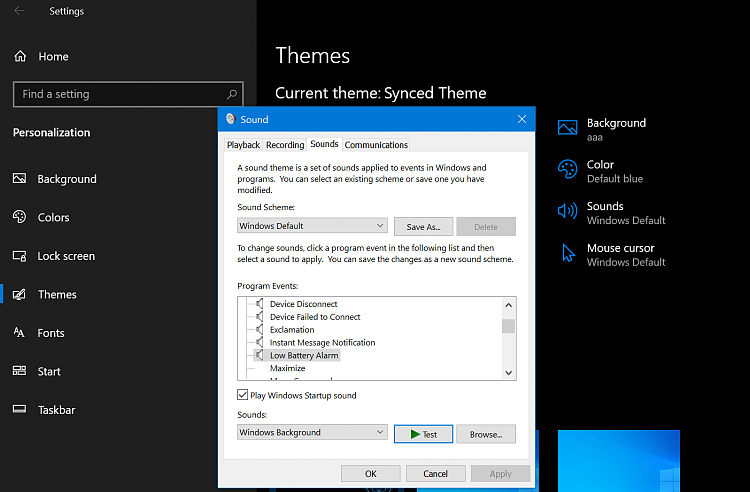The height and width of the screenshot is (492, 750).
Task: Click the Sound dialog title icon
Action: coord(231,119)
